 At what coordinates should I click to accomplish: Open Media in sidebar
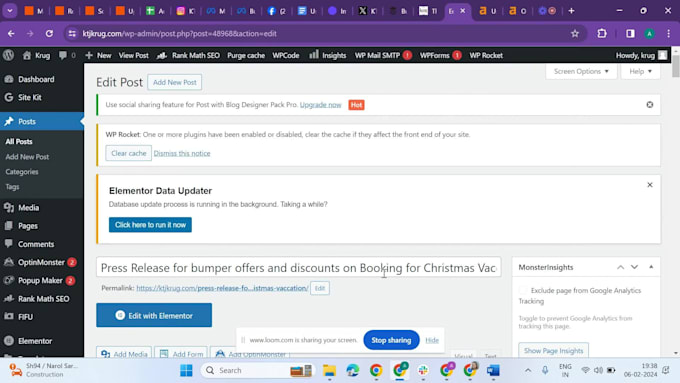pyautogui.click(x=42, y=208)
